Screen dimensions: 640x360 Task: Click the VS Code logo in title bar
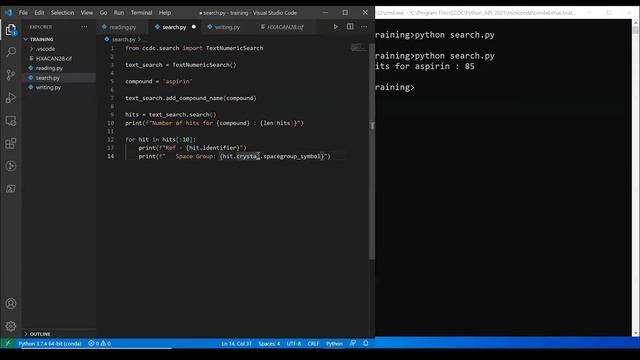coord(9,13)
